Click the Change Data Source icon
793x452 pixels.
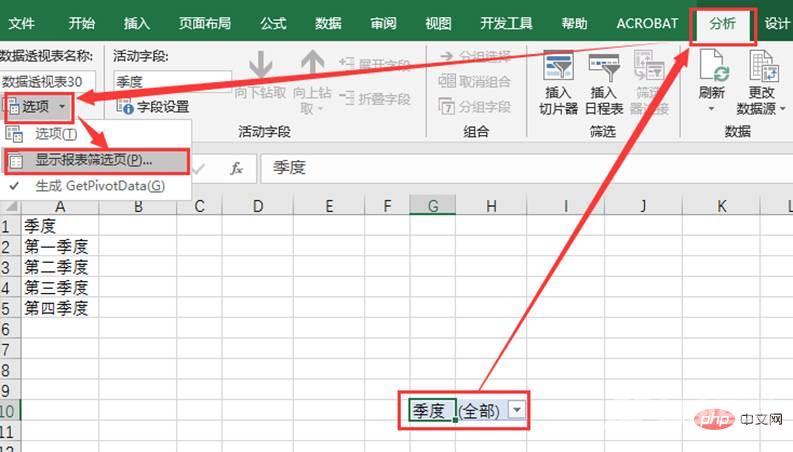pos(763,70)
